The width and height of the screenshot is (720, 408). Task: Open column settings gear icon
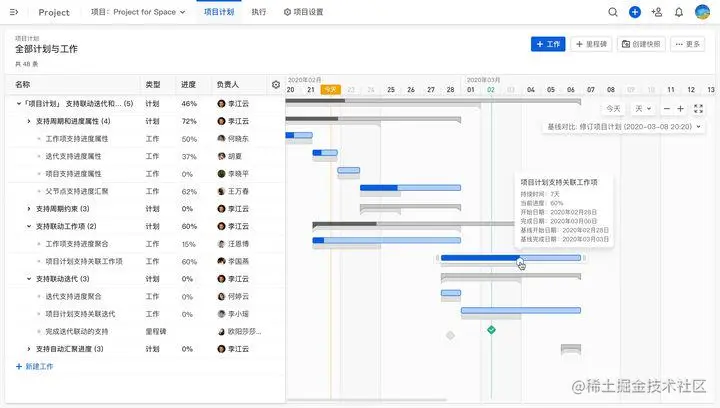pos(276,84)
